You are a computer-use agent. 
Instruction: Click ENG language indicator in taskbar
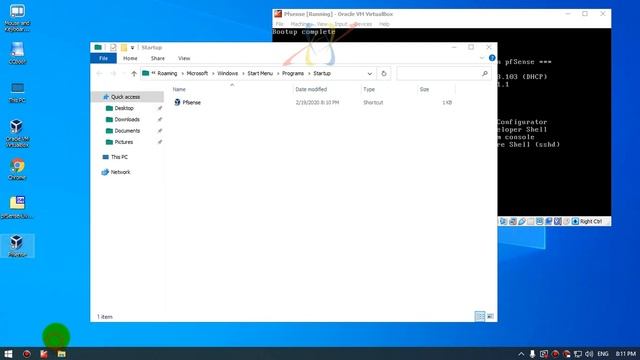[x=603, y=353]
